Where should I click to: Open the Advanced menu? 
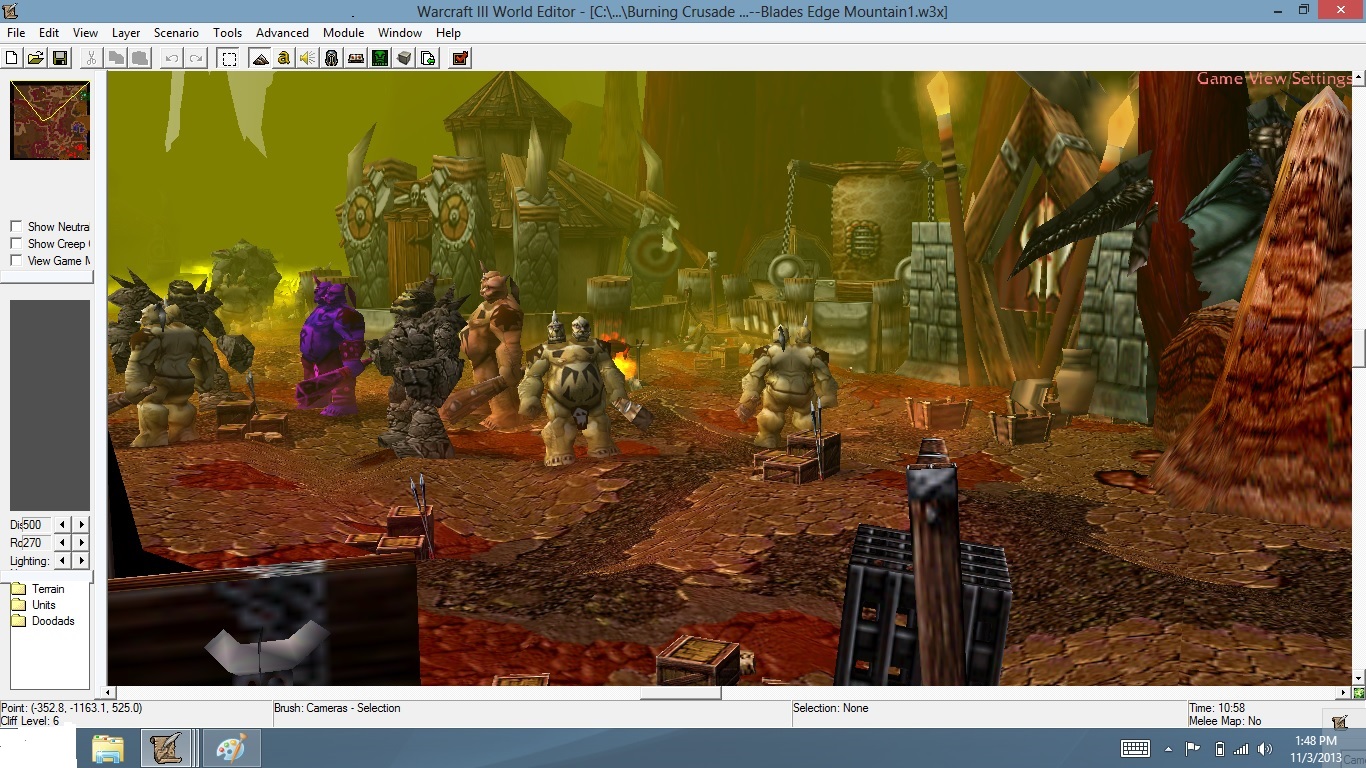[282, 33]
